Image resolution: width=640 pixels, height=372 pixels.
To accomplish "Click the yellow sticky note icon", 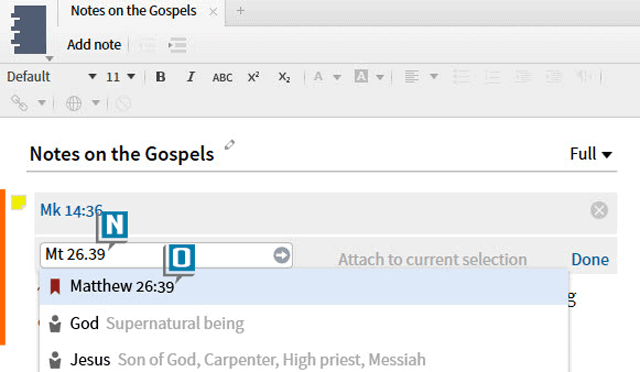I will [18, 202].
